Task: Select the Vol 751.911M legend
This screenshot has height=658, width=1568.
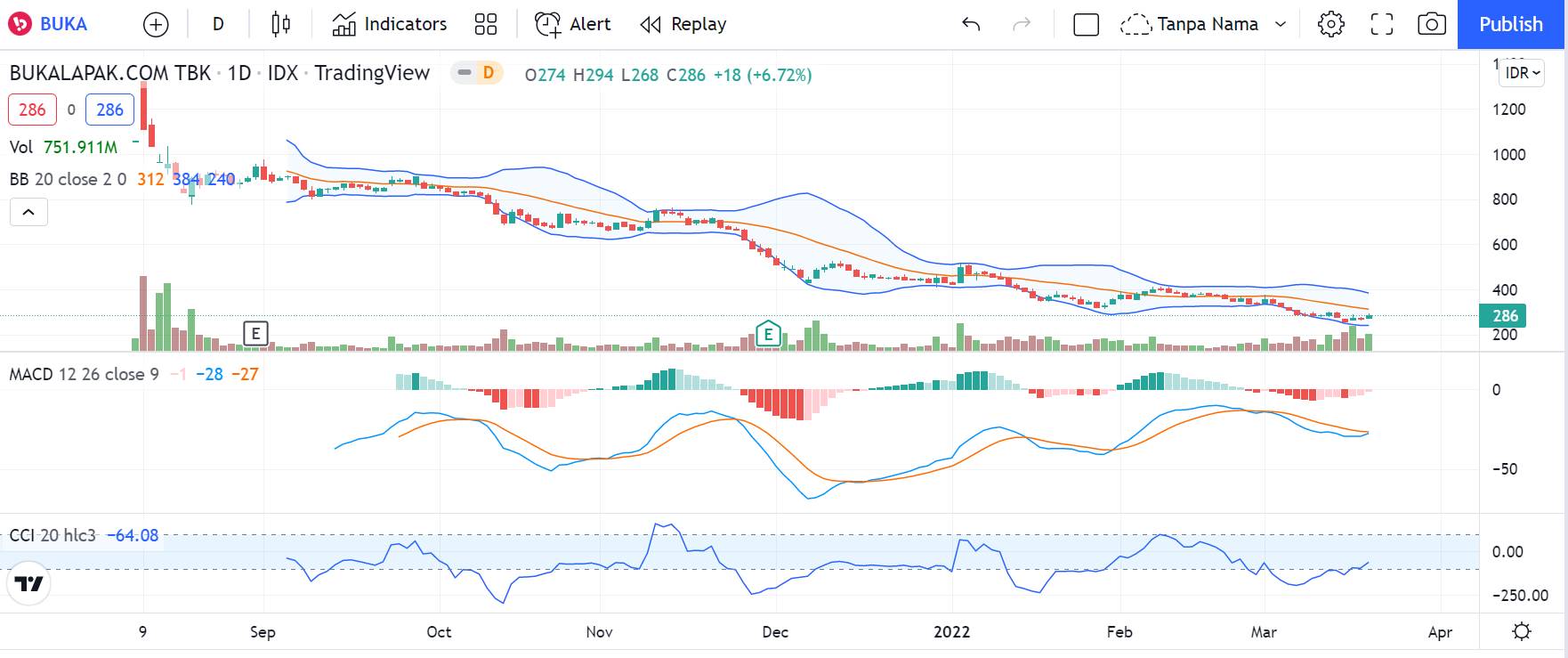Action: tap(63, 147)
